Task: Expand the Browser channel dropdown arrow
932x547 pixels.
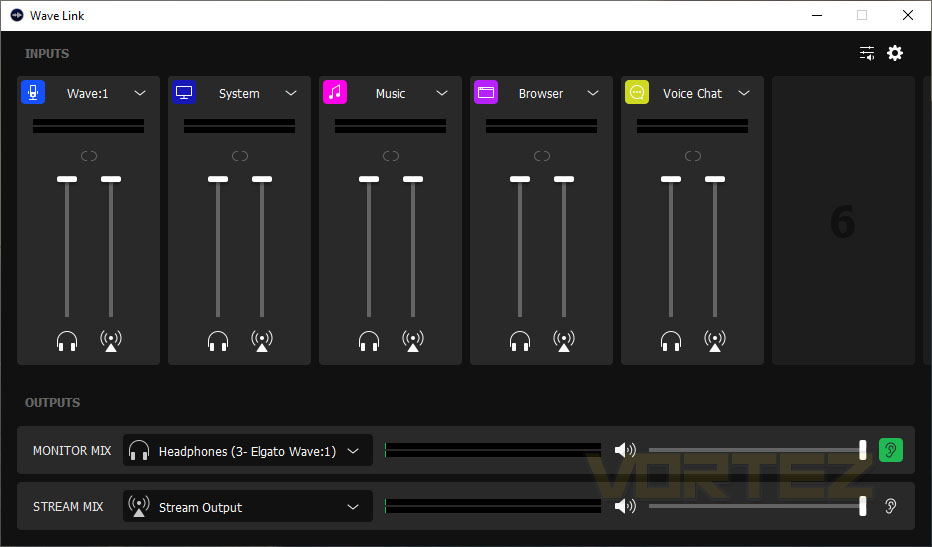Action: [x=593, y=93]
